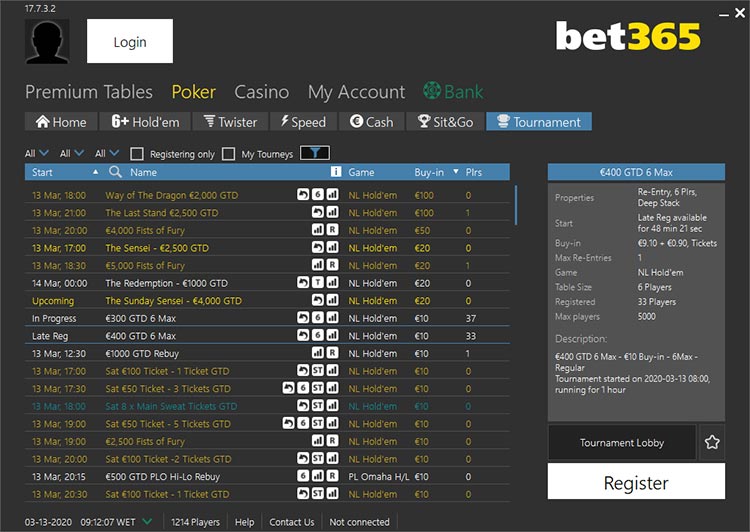
Task: Click the Register button
Action: pos(636,482)
